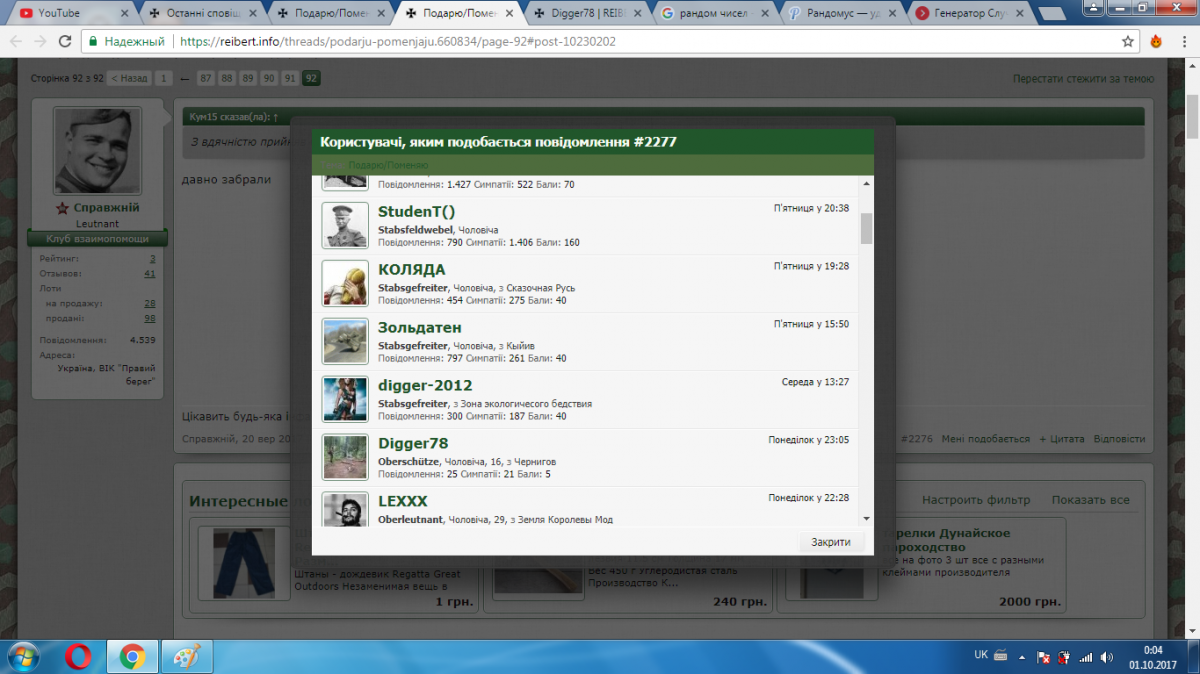Click Мені подобається on post
Image resolution: width=1200 pixels, height=674 pixels.
point(985,439)
